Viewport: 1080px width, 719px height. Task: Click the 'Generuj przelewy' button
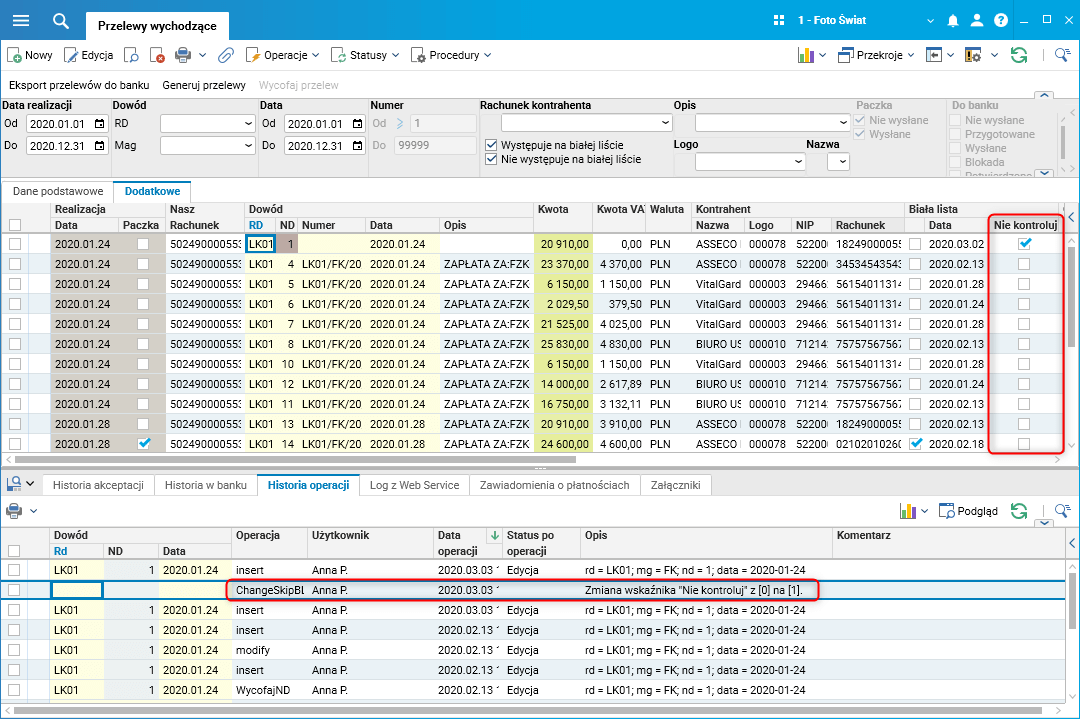204,85
